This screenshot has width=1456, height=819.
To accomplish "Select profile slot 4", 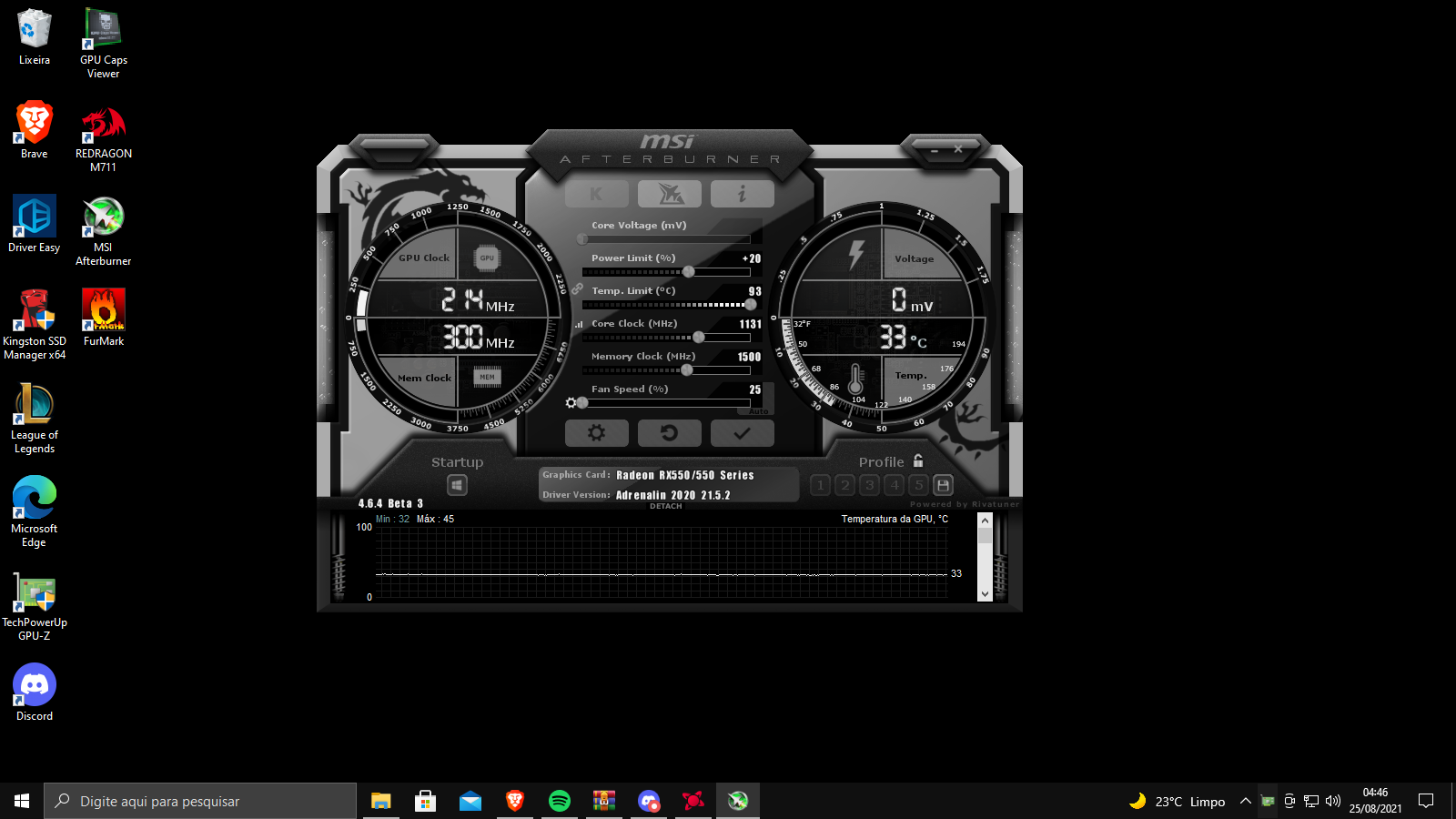I will click(895, 485).
